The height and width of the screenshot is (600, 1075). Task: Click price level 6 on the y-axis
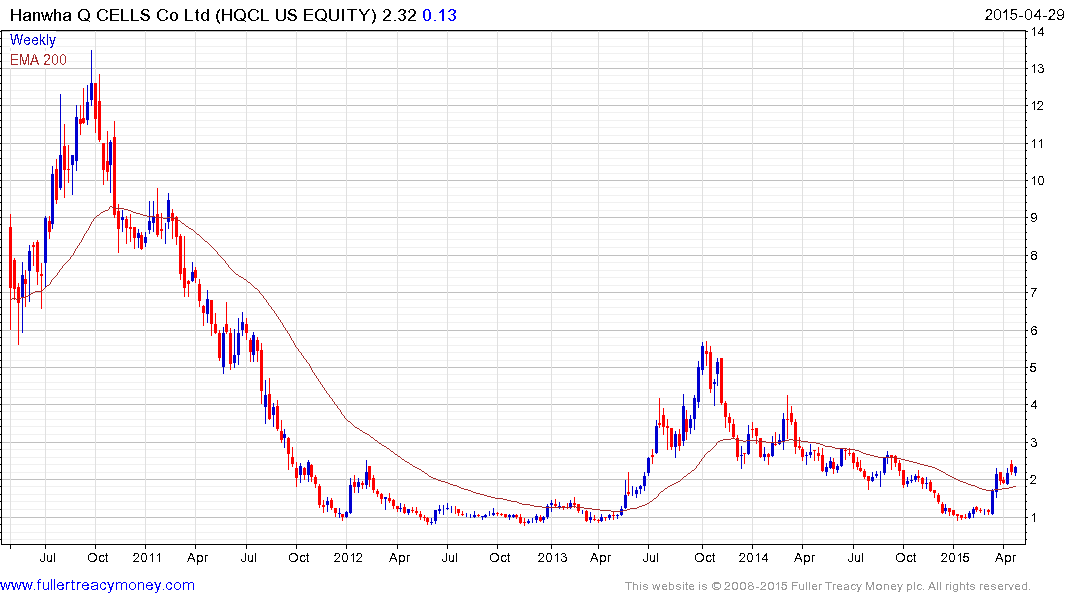click(1035, 331)
